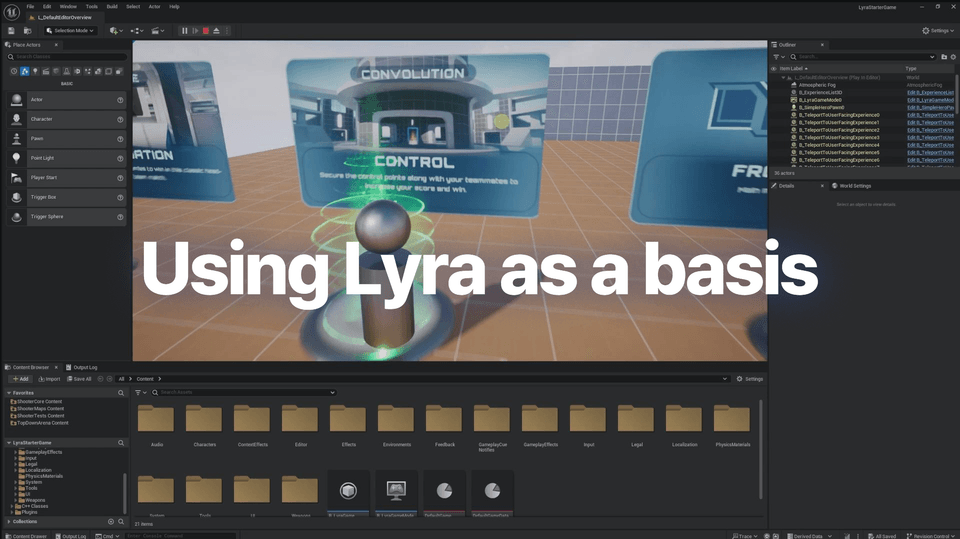Pause the play-in-editor simulation

click(184, 31)
